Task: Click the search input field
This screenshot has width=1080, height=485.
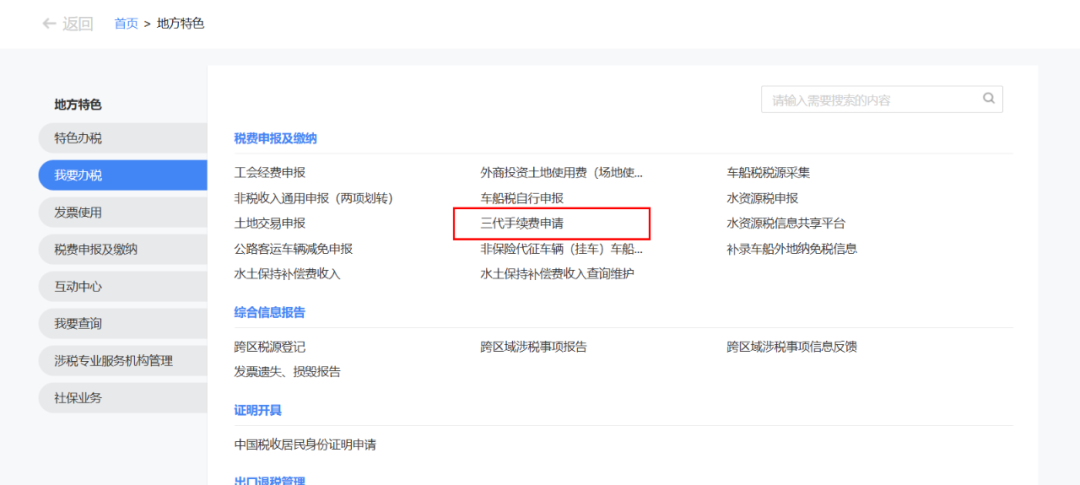Action: [868, 100]
